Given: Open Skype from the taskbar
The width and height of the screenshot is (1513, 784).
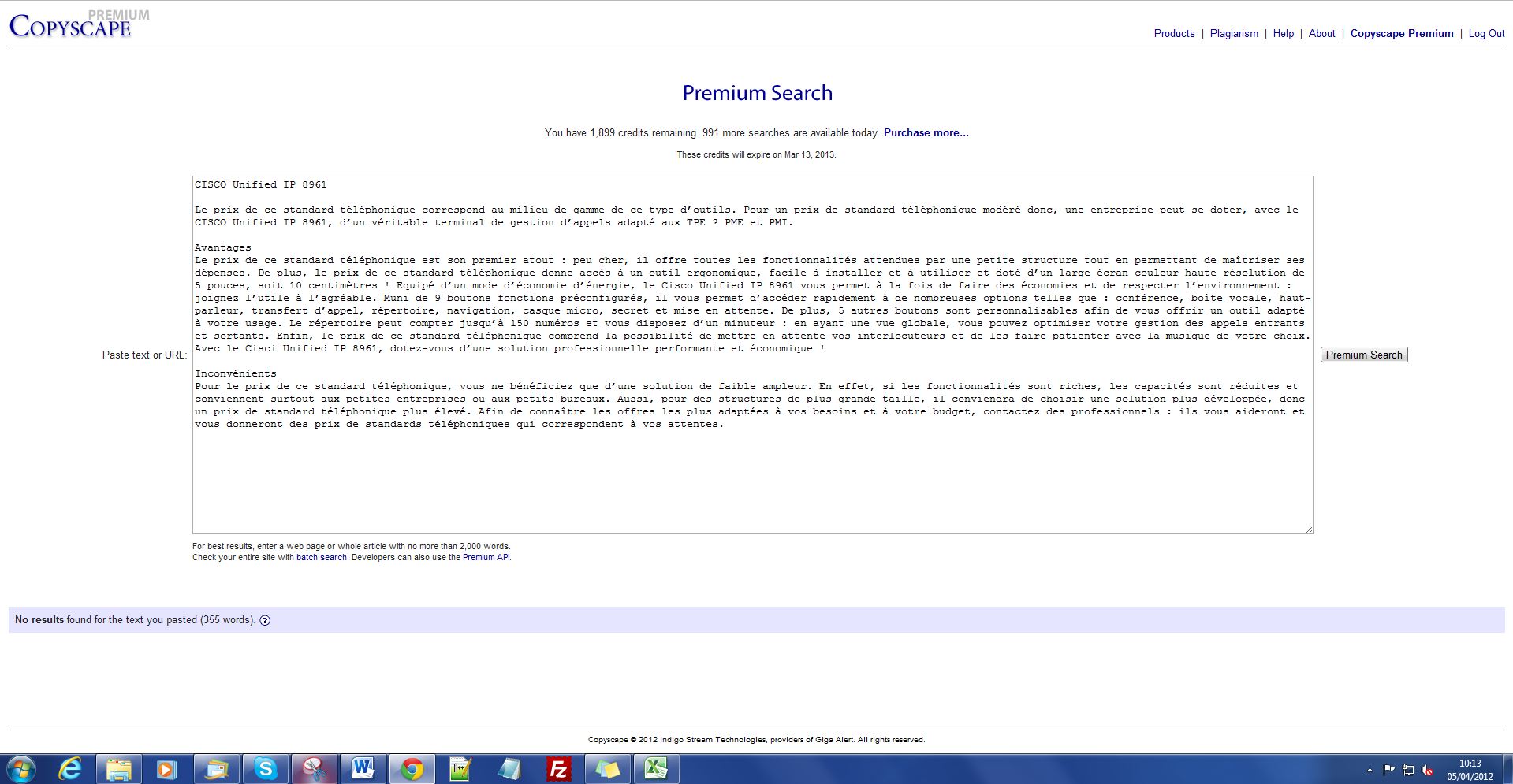Looking at the screenshot, I should click(x=265, y=769).
